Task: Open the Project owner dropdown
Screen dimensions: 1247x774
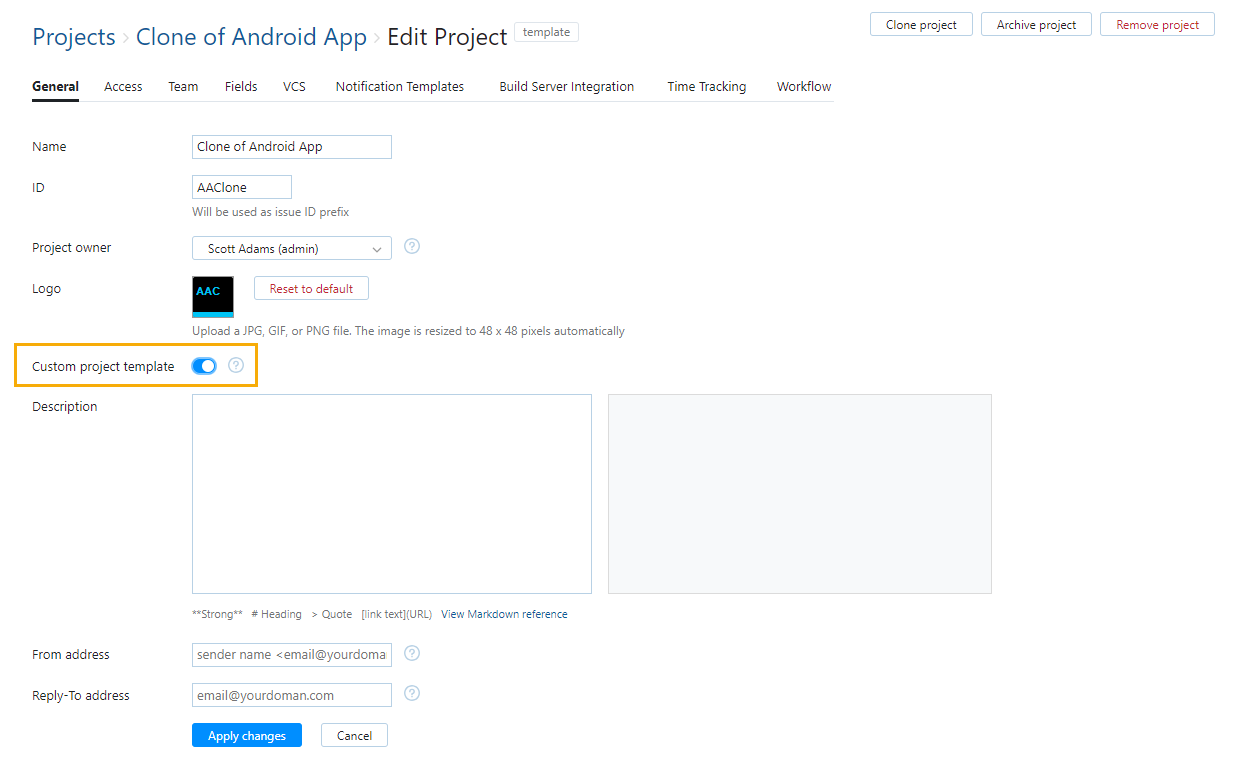Action: (x=291, y=247)
